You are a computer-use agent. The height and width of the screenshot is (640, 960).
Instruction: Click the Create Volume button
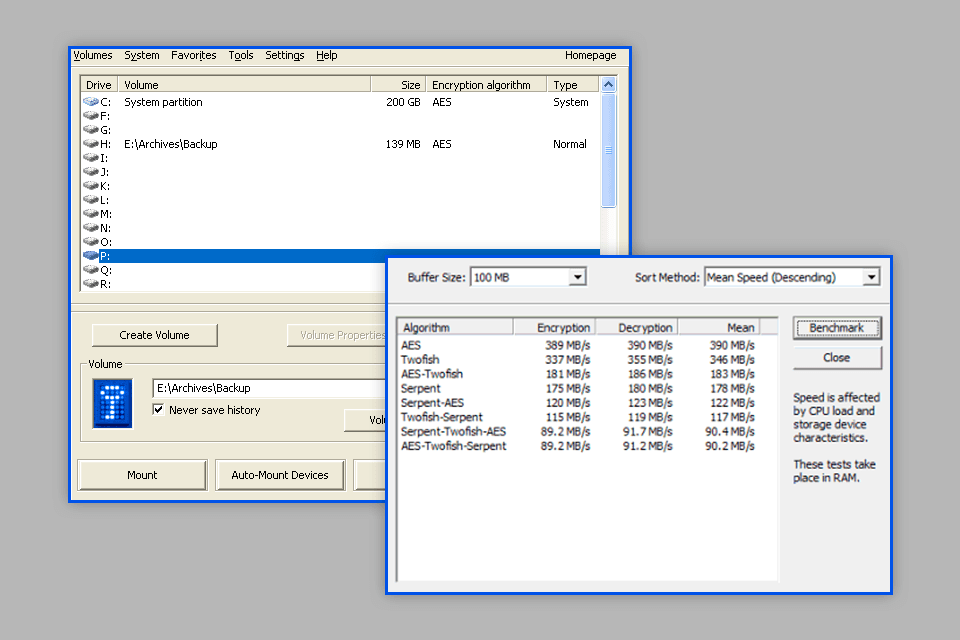(155, 335)
